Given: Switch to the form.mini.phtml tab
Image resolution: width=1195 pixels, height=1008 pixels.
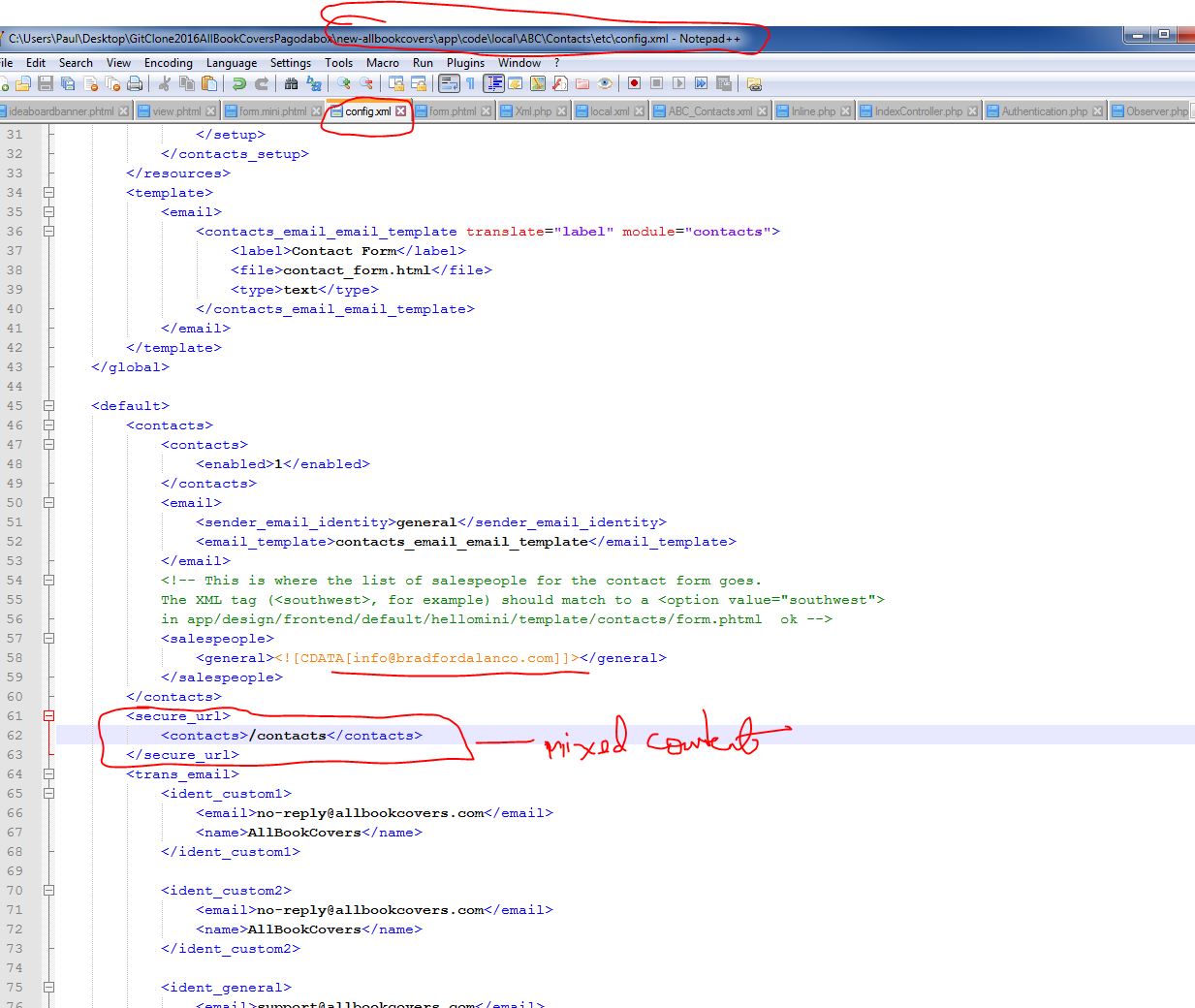Looking at the screenshot, I should click(x=272, y=111).
